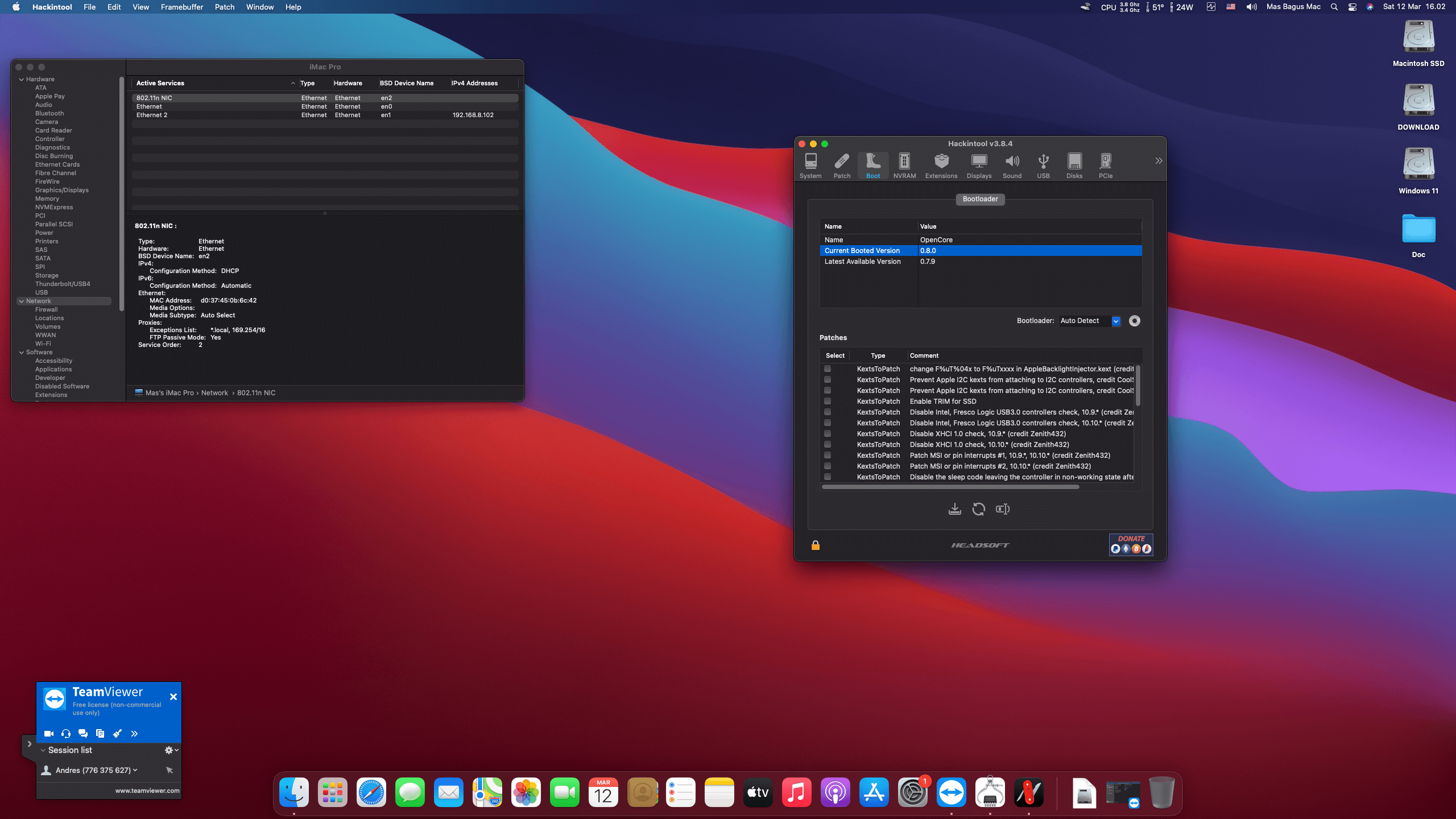Viewport: 1456px width, 819px height.
Task: Tick the AppleBacklightInjector patch checkbox
Action: [x=828, y=369]
